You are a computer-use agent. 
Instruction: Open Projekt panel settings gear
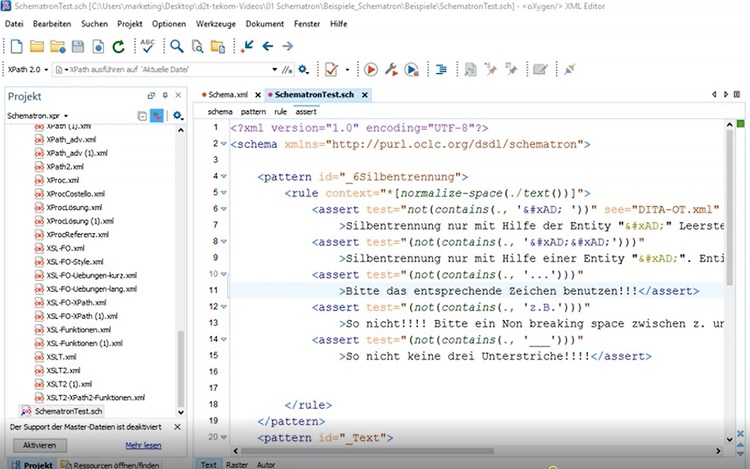(177, 115)
